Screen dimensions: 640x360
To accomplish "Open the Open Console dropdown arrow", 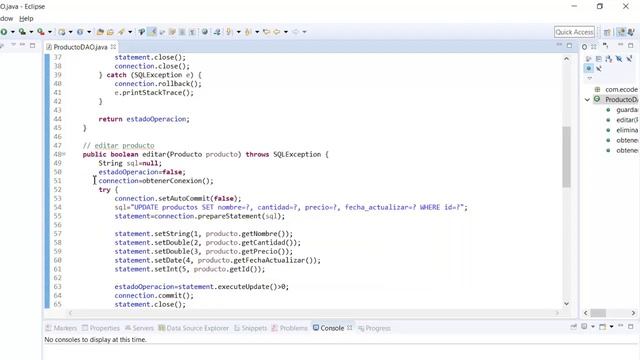I will [611, 327].
